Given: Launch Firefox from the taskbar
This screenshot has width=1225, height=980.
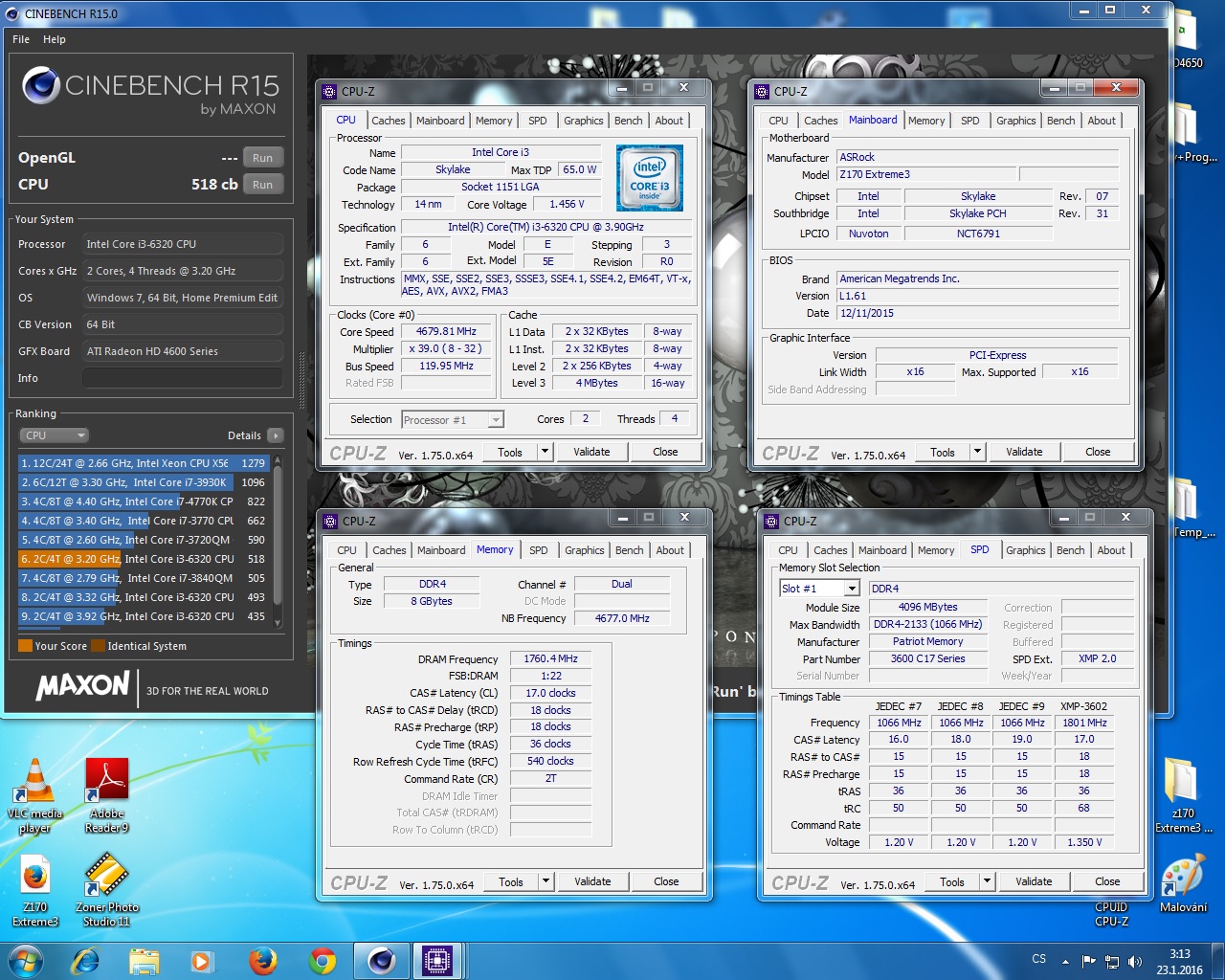Looking at the screenshot, I should tap(262, 961).
